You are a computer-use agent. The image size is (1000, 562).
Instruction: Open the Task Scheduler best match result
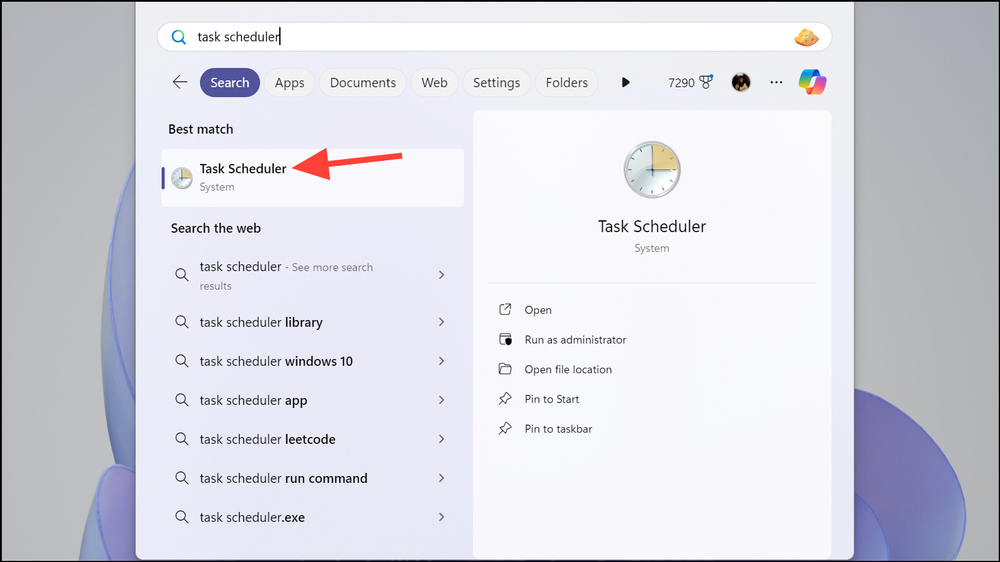[243, 177]
